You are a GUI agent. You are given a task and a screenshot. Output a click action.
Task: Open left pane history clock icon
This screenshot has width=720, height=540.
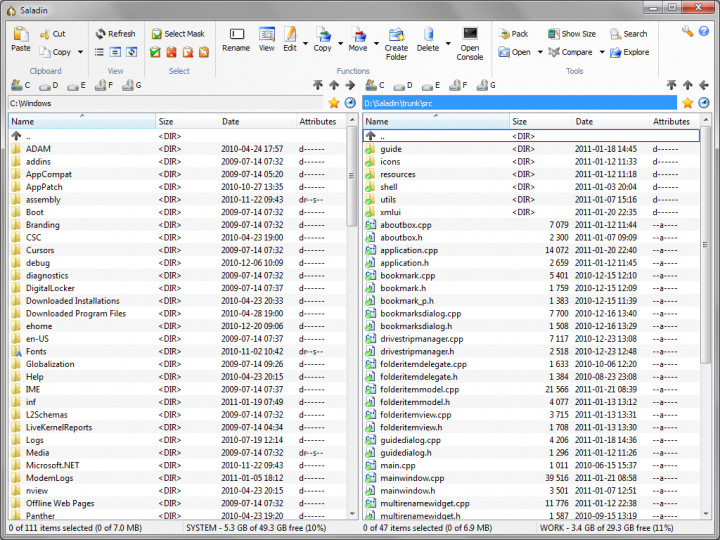point(350,103)
